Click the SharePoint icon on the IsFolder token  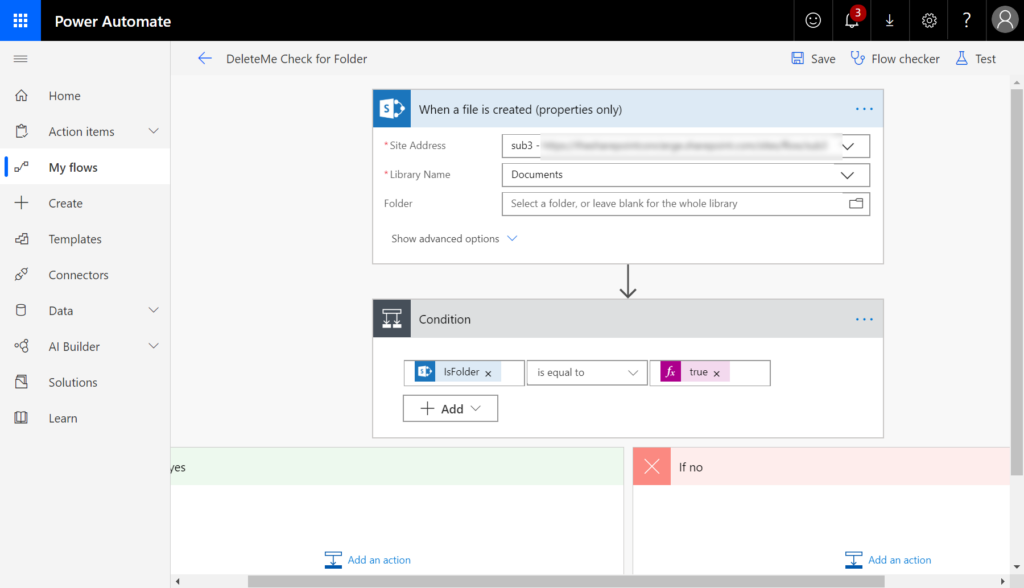425,372
